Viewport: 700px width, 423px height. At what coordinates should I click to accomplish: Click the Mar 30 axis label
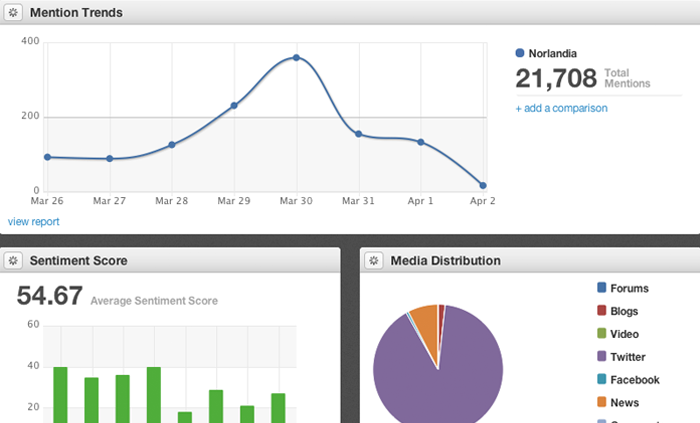296,201
